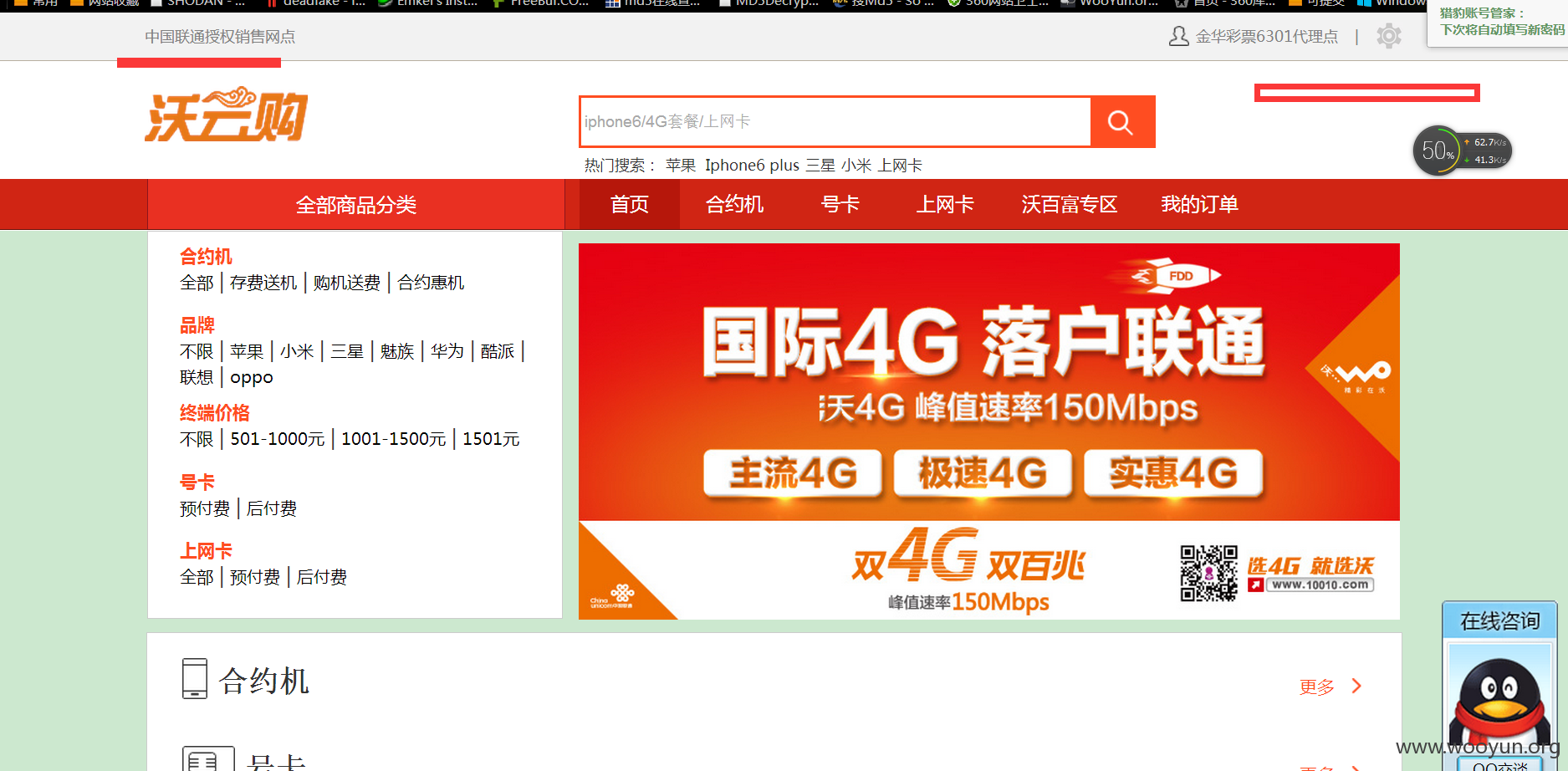Open the settings gear icon
The width and height of the screenshot is (1568, 771).
click(x=1389, y=36)
